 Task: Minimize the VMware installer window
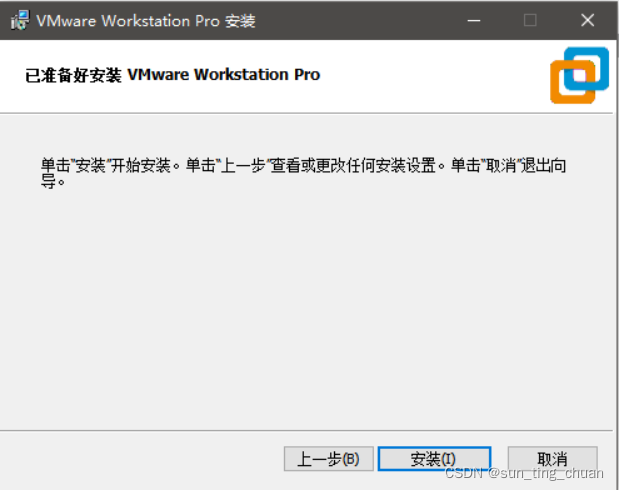point(474,20)
